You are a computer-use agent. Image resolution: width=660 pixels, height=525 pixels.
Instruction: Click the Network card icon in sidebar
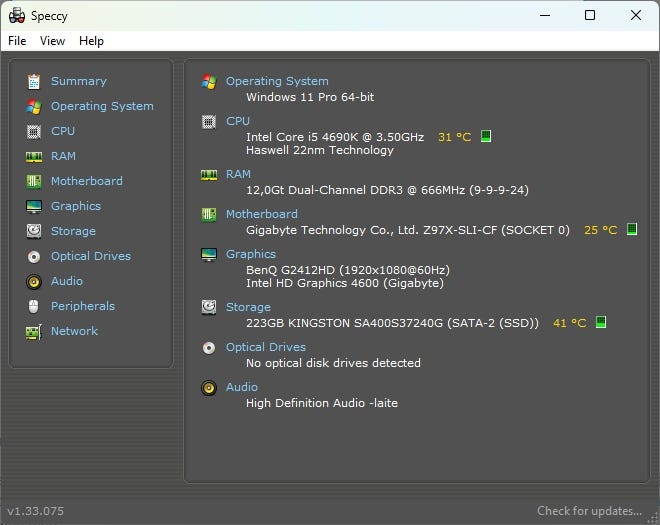[34, 332]
